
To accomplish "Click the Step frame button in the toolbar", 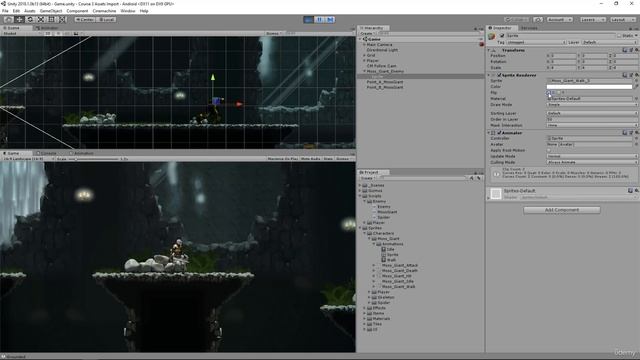I will 330,19.
